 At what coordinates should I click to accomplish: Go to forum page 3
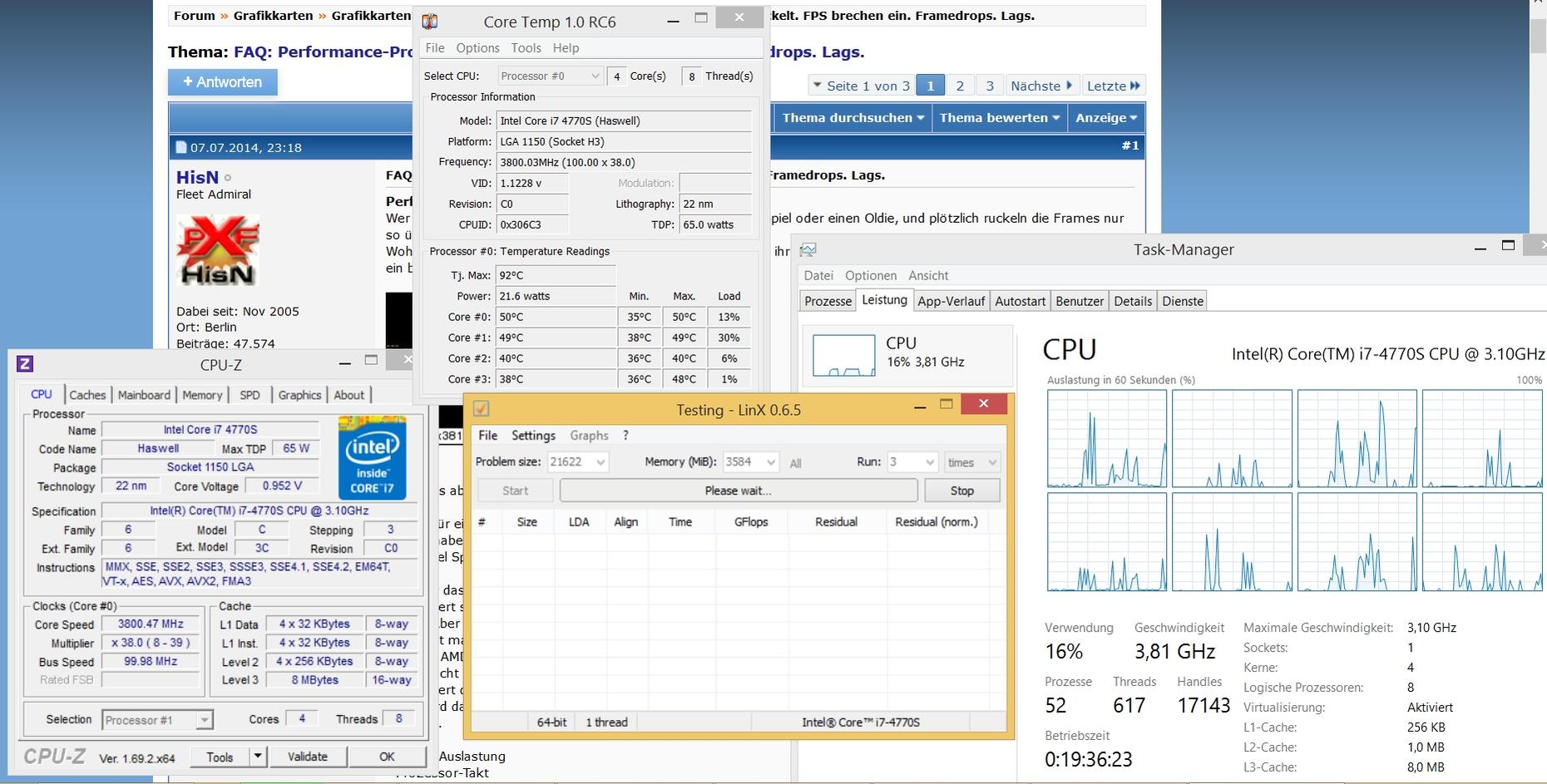990,86
